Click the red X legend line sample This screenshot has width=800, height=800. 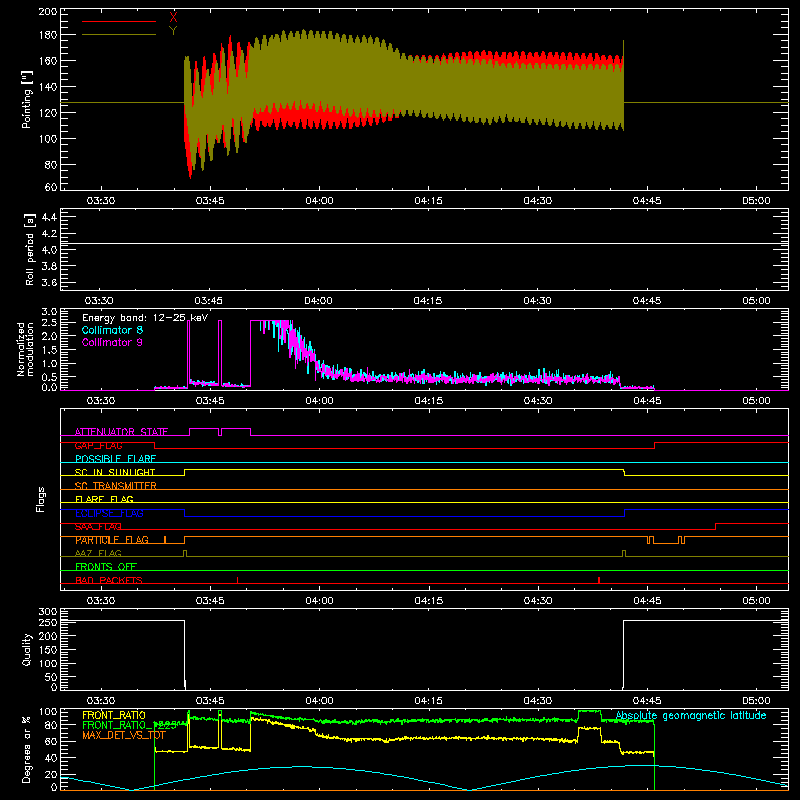[118, 21]
